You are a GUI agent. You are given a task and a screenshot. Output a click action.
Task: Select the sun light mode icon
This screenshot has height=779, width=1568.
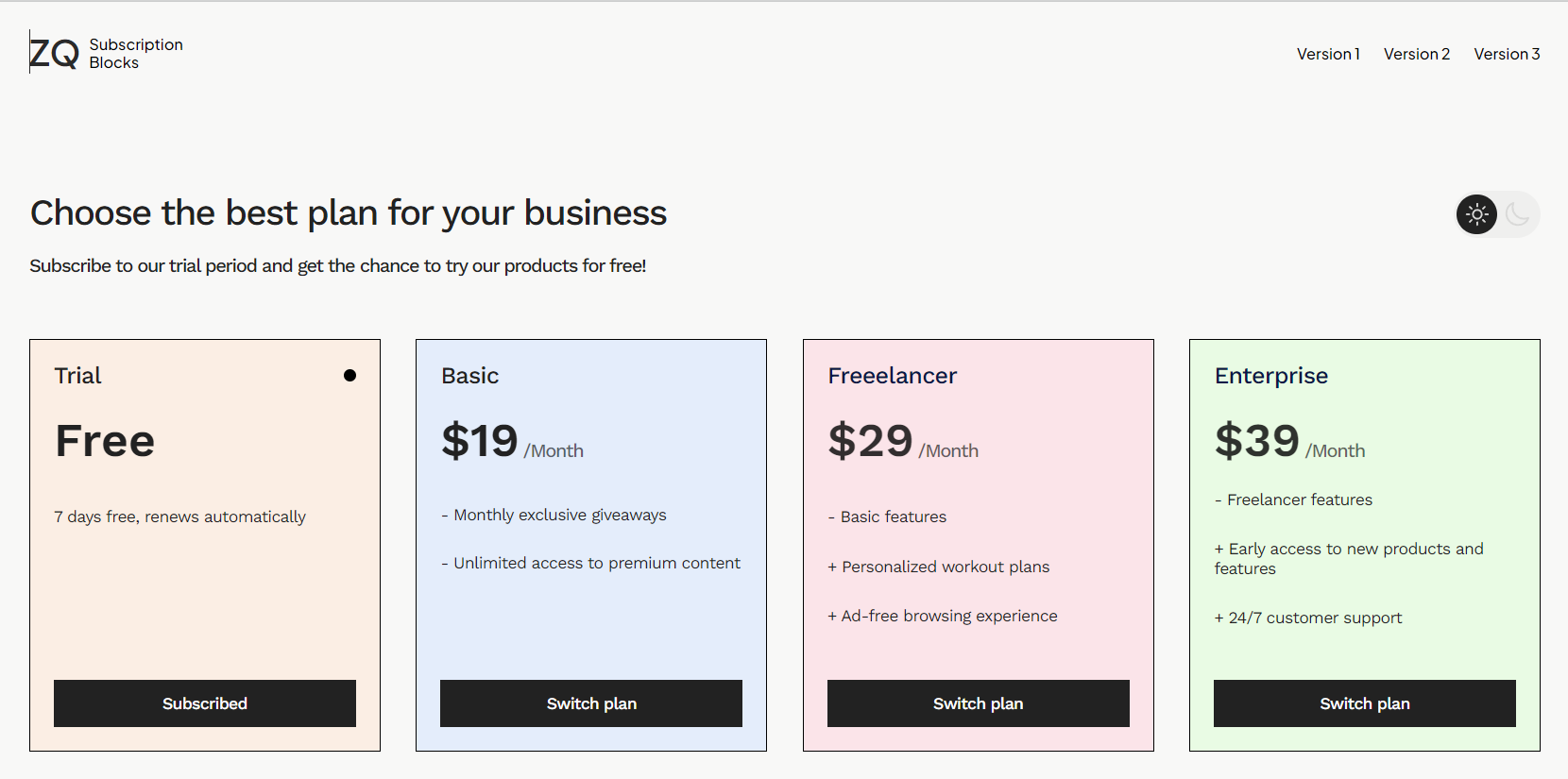[x=1476, y=214]
